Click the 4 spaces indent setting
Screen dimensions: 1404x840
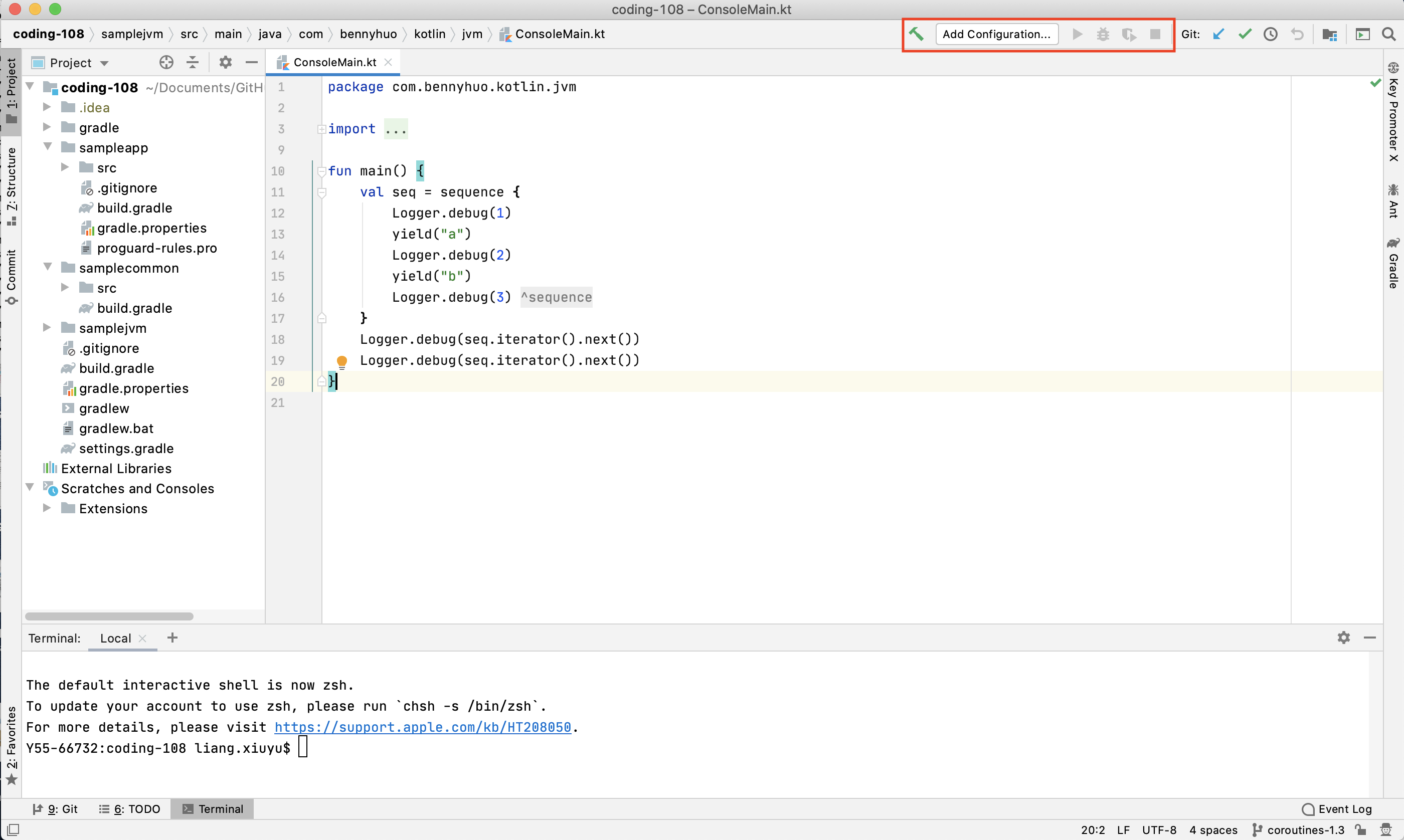point(1213,830)
